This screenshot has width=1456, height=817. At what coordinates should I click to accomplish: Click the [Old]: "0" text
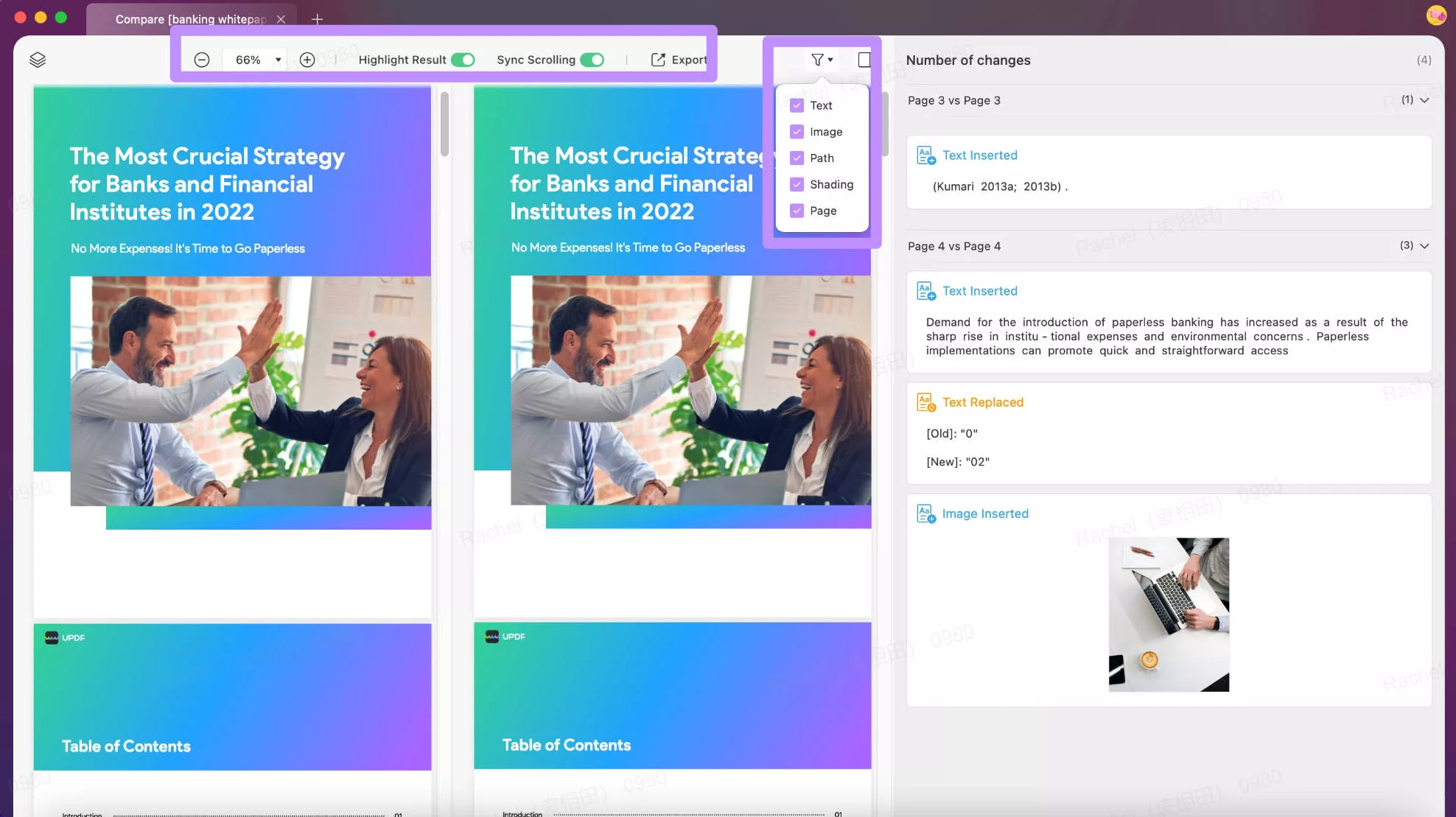click(x=952, y=433)
